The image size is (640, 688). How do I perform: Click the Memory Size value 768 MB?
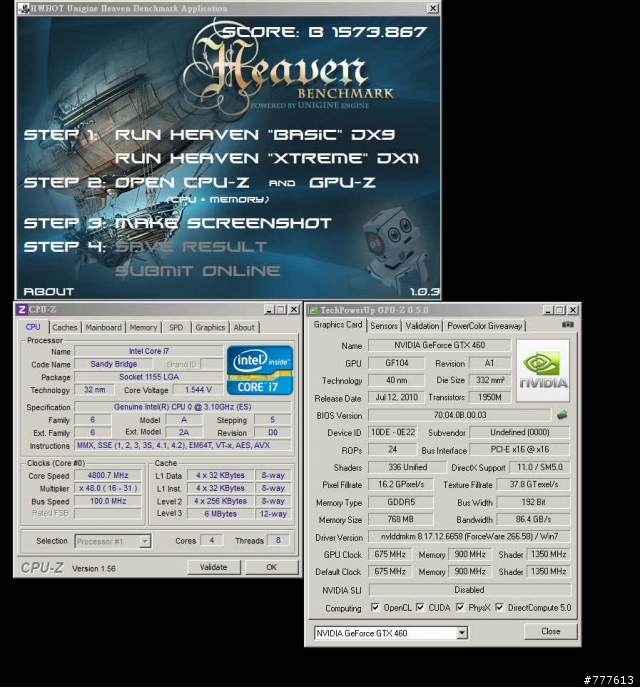pos(400,519)
